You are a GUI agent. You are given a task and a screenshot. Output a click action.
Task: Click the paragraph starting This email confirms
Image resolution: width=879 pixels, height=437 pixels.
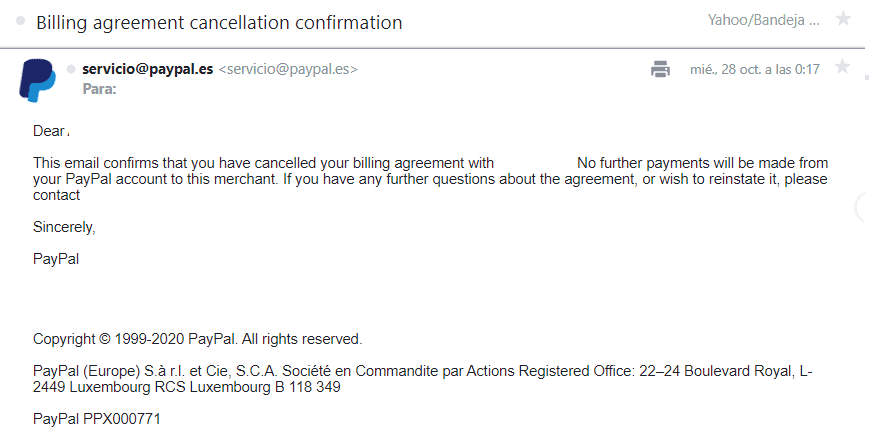tap(431, 179)
